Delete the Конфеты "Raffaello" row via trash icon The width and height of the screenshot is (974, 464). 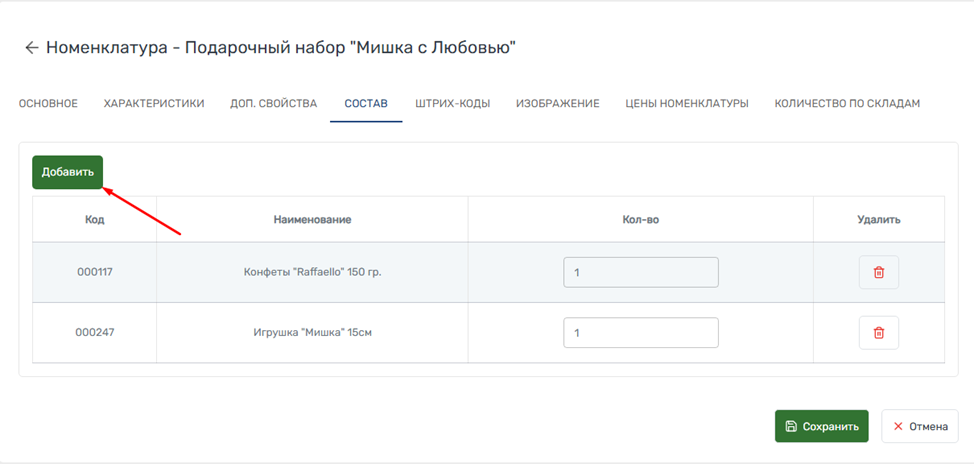point(878,272)
